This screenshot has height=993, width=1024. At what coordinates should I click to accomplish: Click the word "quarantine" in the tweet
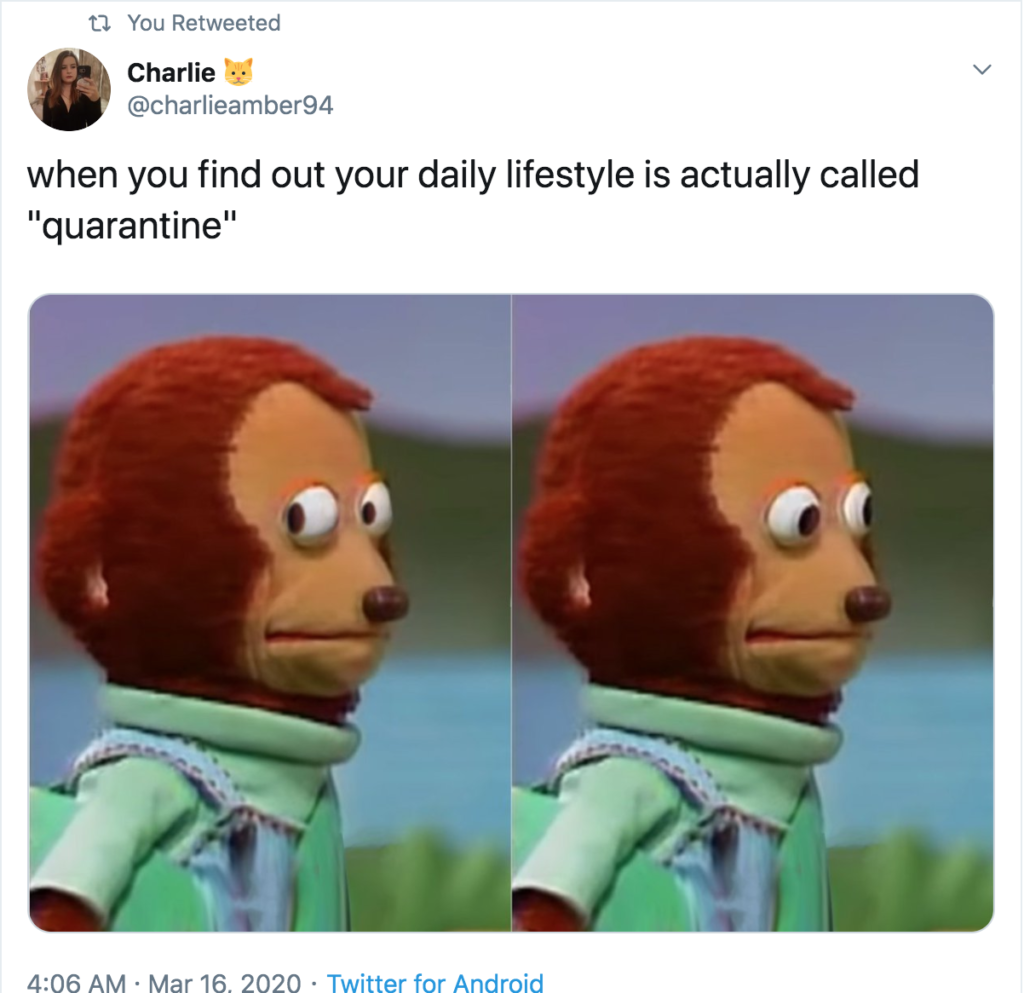[x=131, y=226]
